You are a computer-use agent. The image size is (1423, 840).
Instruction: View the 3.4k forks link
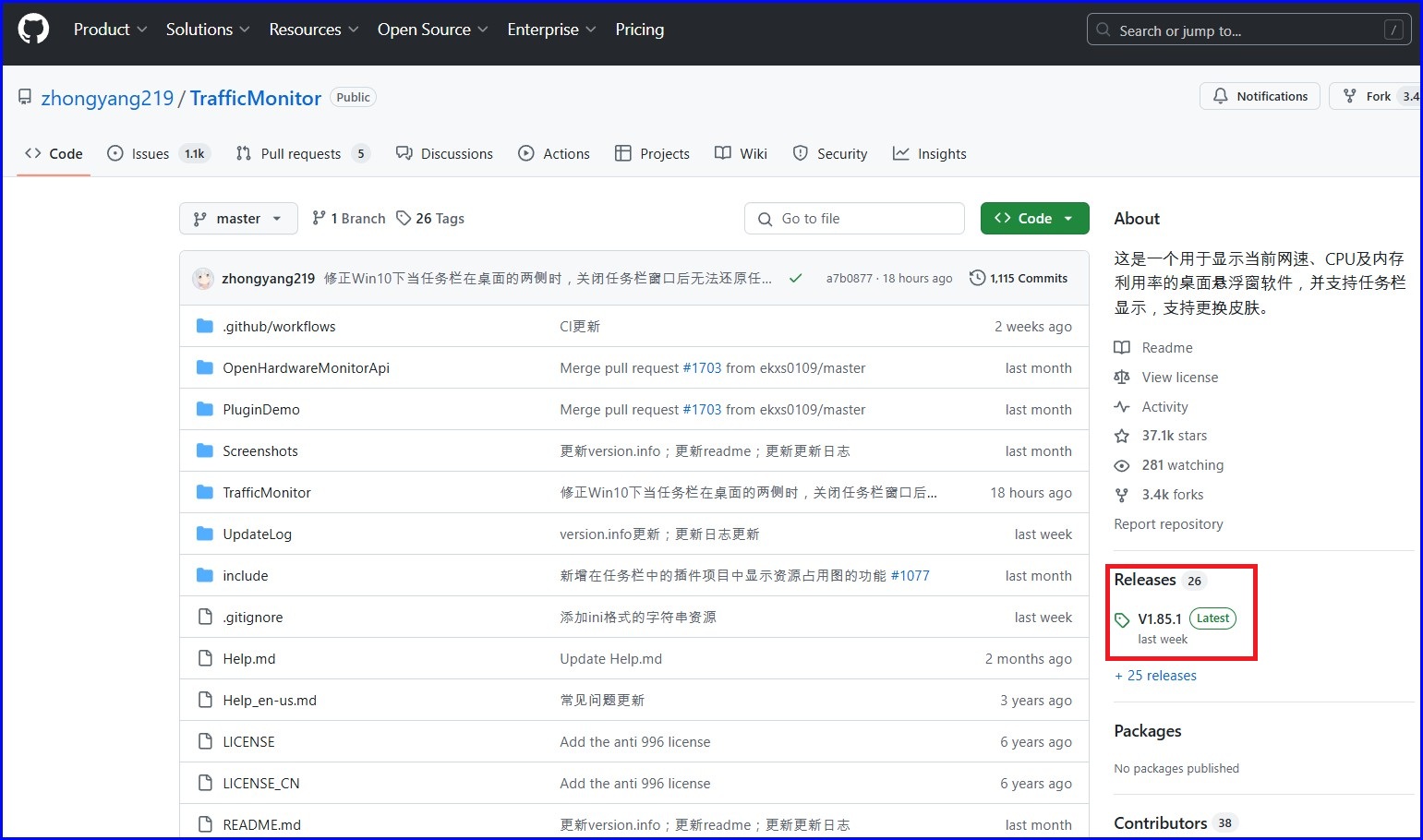(1159, 494)
